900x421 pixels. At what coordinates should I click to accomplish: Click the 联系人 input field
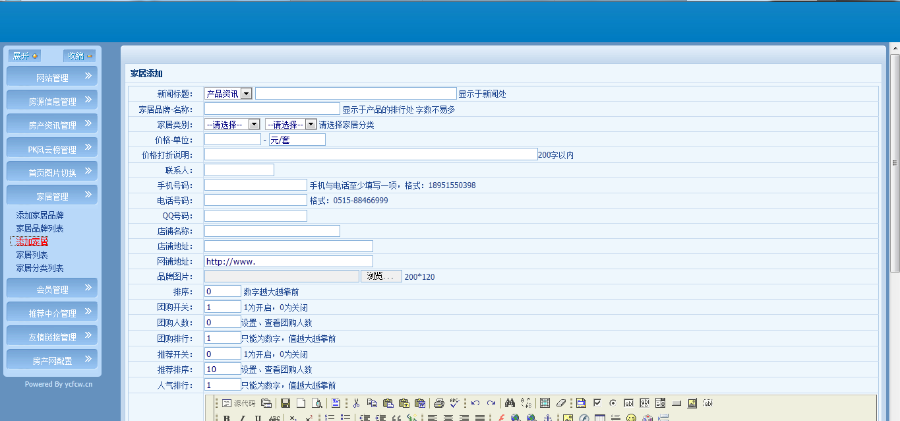[239, 170]
